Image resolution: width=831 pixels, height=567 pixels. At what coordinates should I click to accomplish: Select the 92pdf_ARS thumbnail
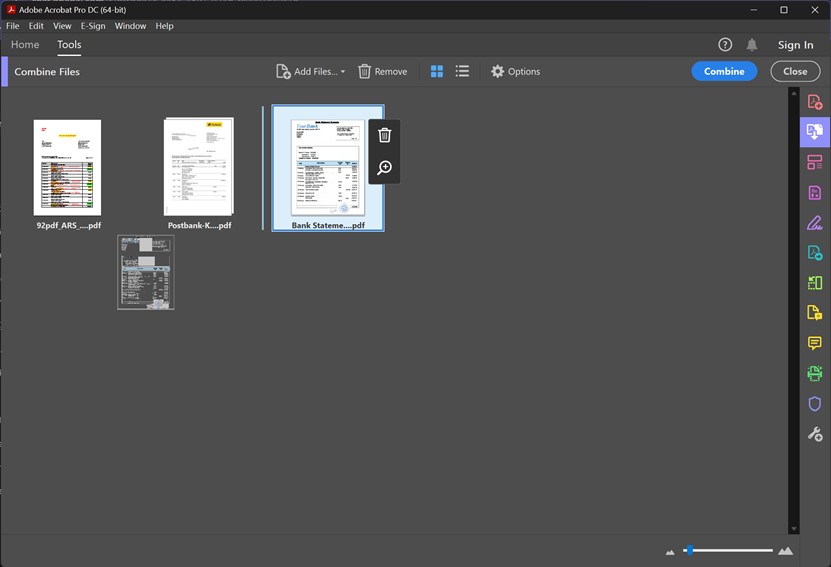(67, 167)
